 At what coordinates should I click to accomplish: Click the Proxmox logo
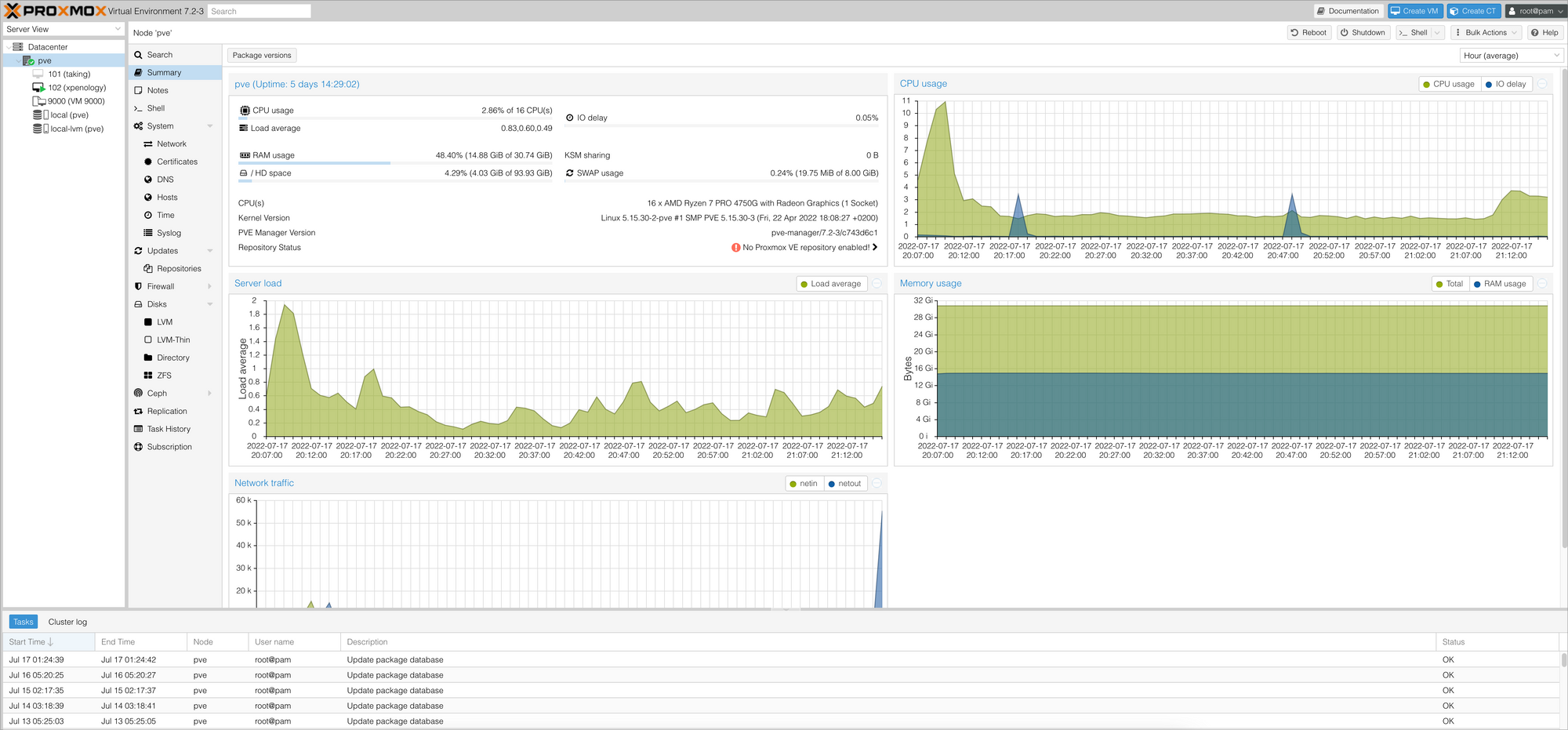[x=55, y=11]
